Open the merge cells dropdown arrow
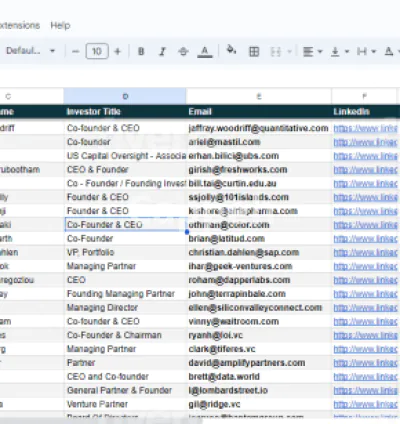400x424 pixels. pyautogui.click(x=289, y=51)
